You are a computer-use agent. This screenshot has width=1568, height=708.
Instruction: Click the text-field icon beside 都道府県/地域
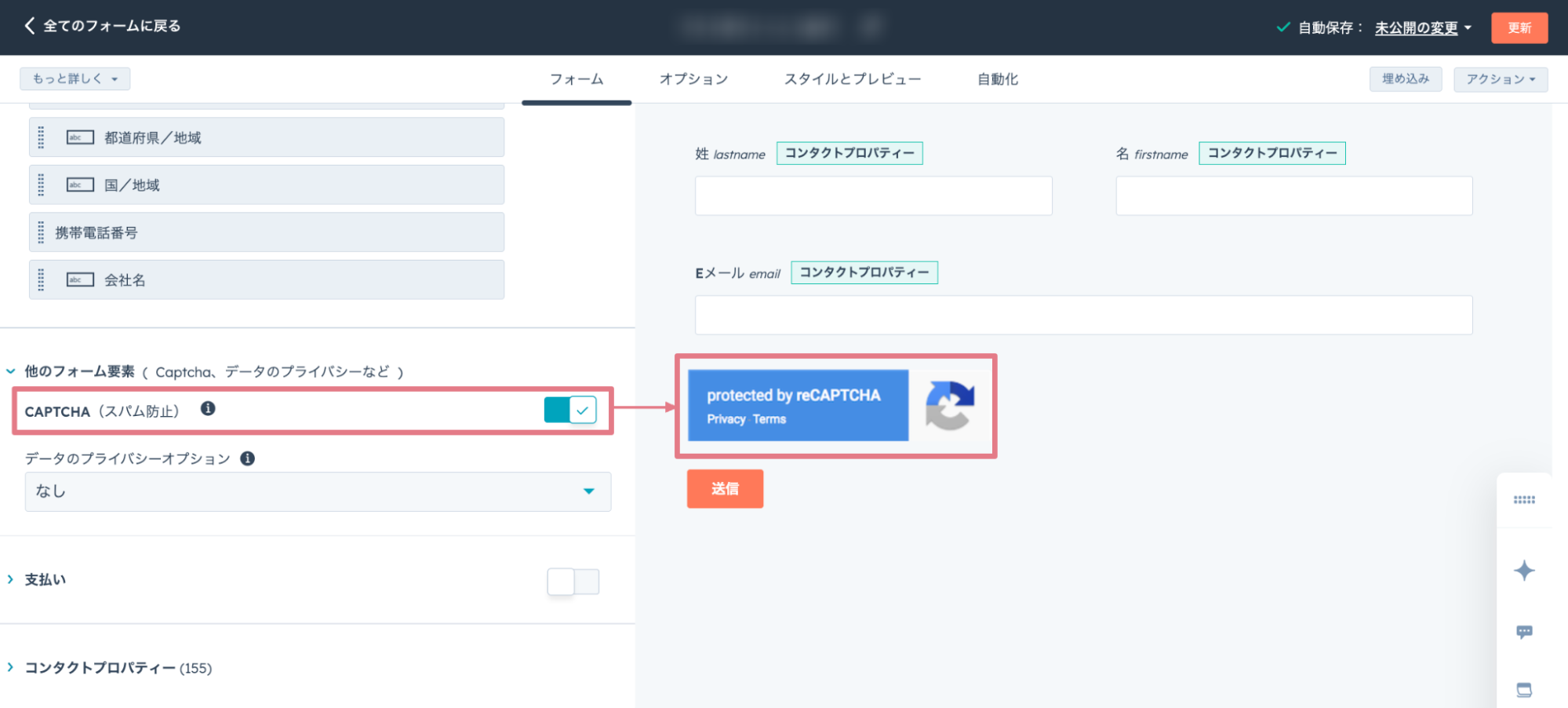(x=80, y=137)
